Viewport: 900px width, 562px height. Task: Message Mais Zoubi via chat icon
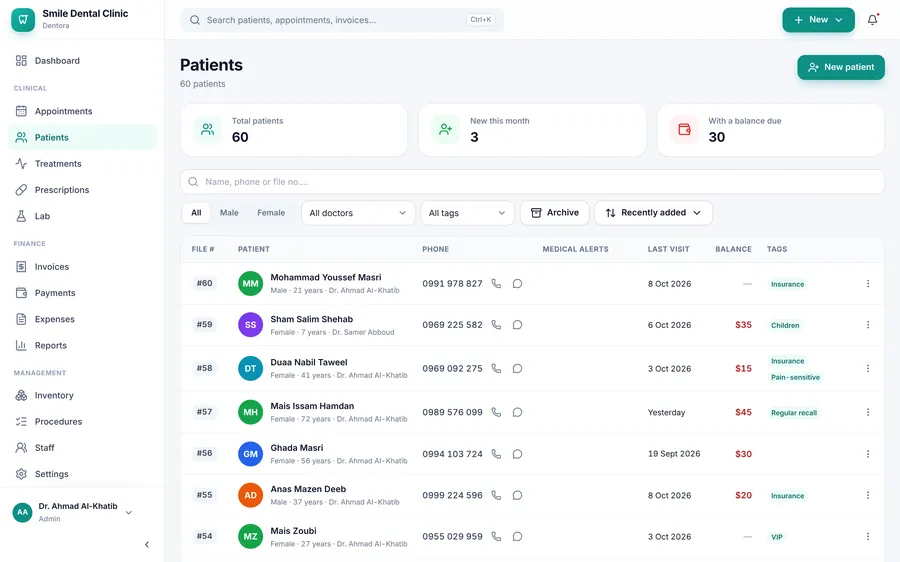(517, 537)
